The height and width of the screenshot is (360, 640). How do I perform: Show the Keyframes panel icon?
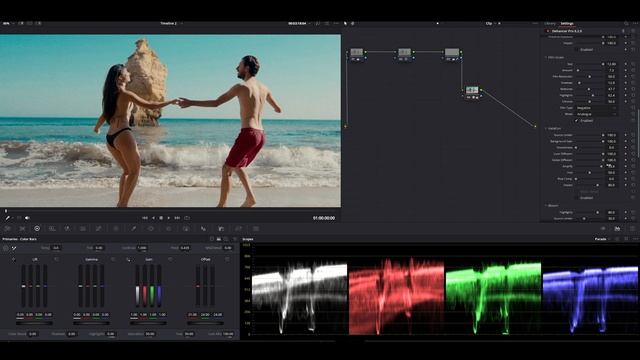[603, 229]
